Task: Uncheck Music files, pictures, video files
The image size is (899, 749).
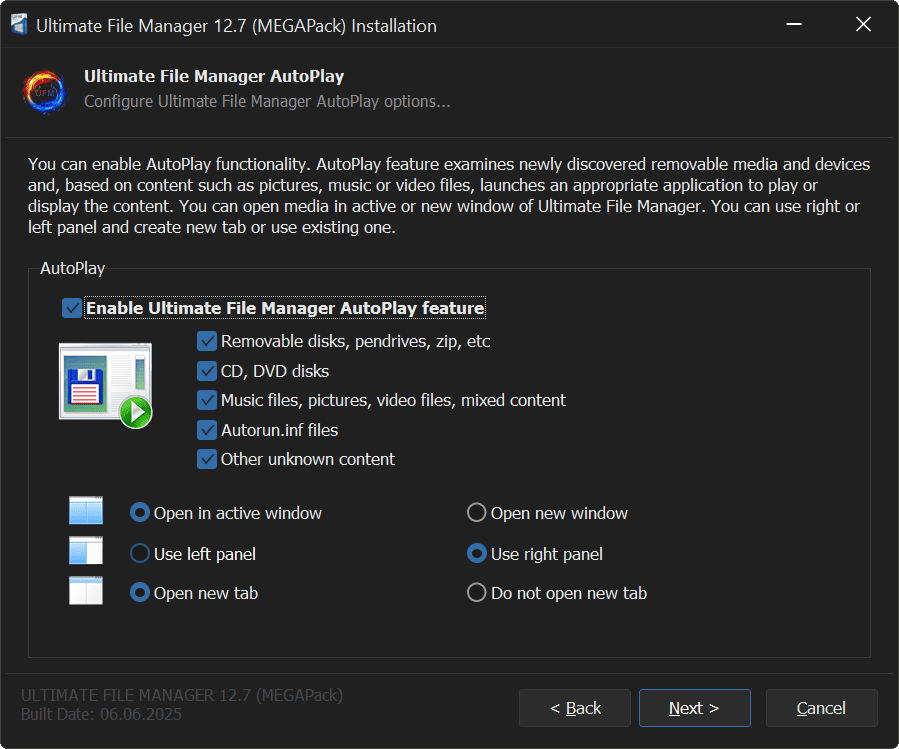Action: click(207, 400)
